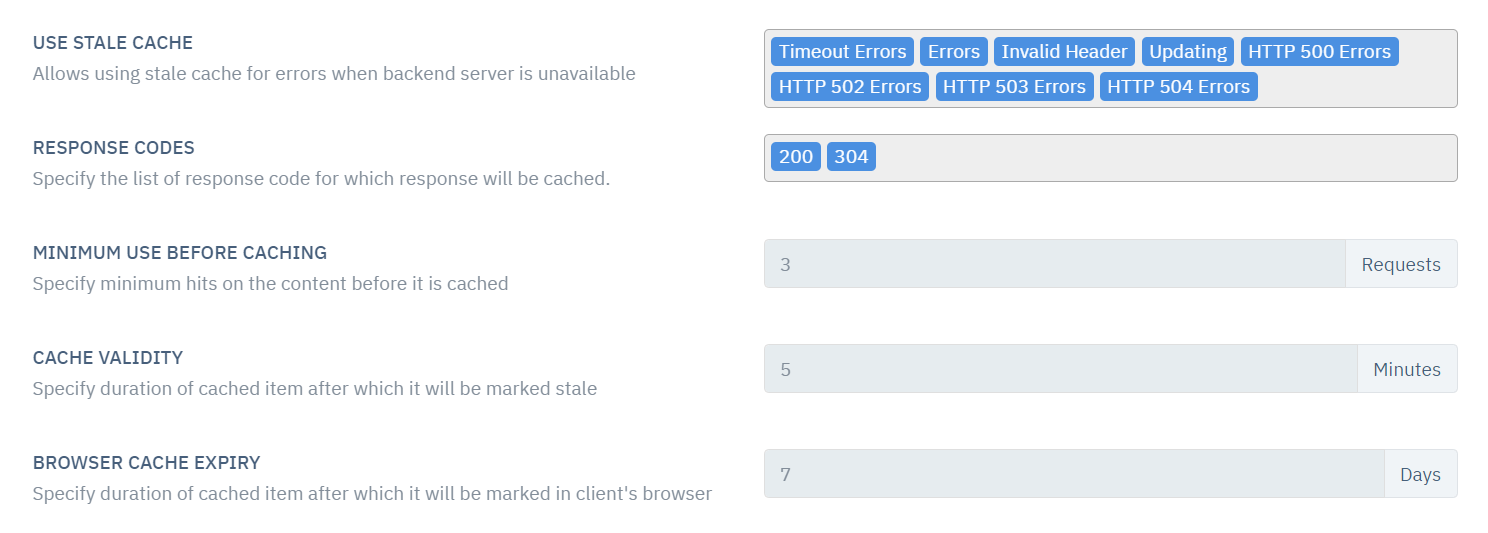Click the Days unit addon
This screenshot has height=533, width=1488.
pos(1420,474)
